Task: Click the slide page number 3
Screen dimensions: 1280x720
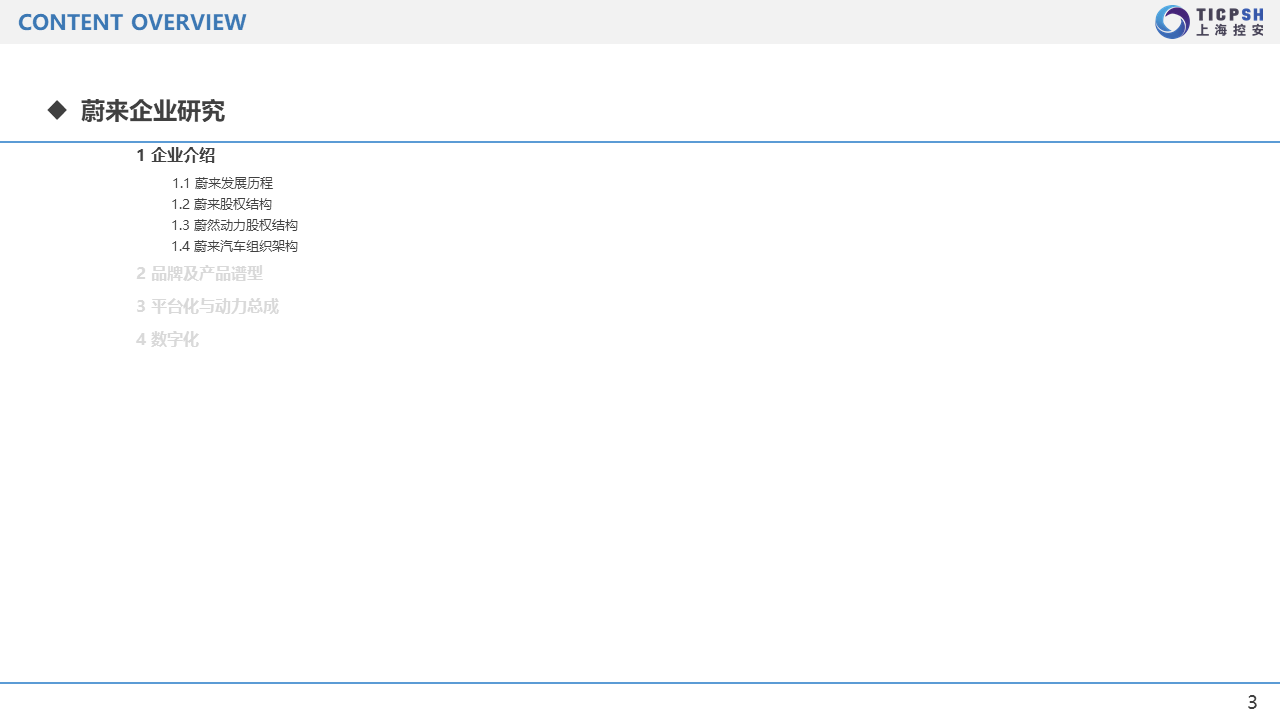Action: coord(1252,702)
